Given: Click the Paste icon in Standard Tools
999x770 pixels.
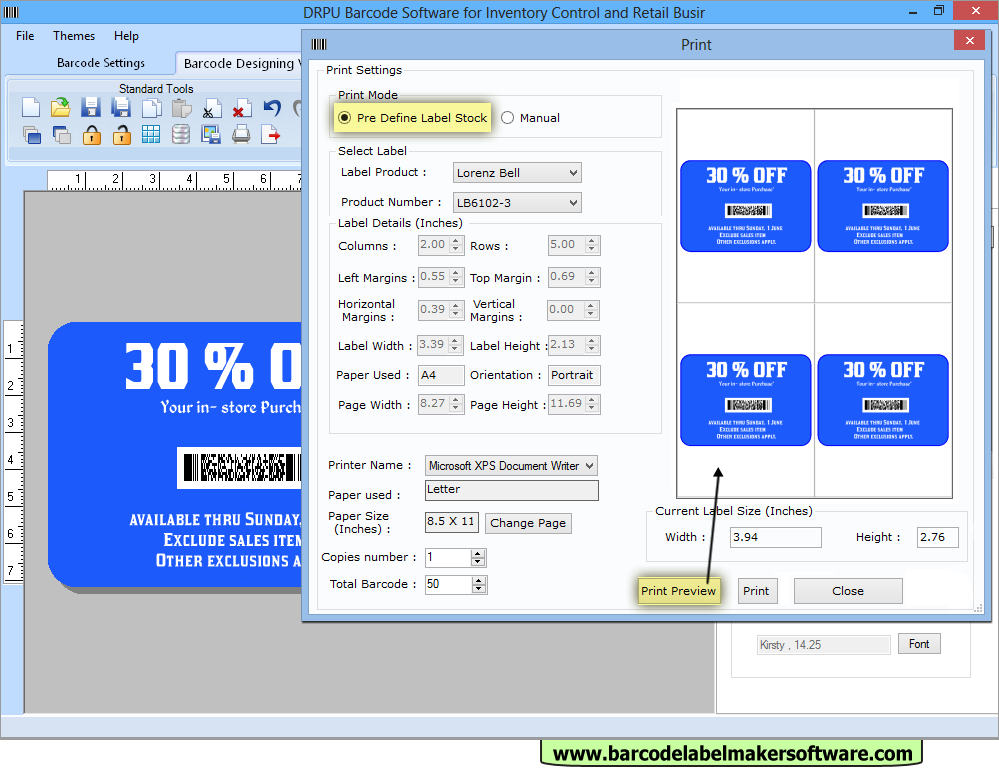Looking at the screenshot, I should click(x=181, y=109).
